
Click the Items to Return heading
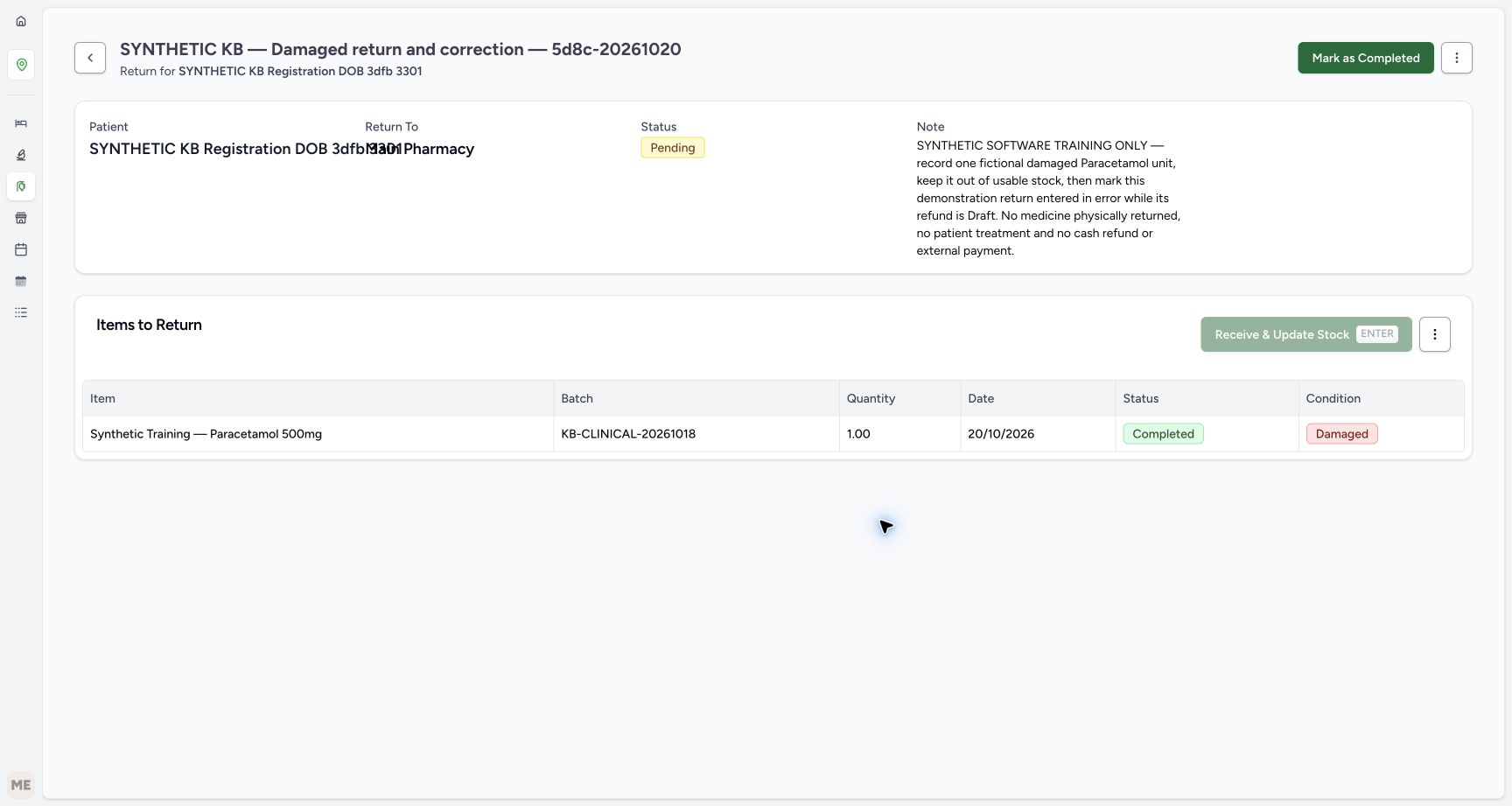[x=149, y=325]
